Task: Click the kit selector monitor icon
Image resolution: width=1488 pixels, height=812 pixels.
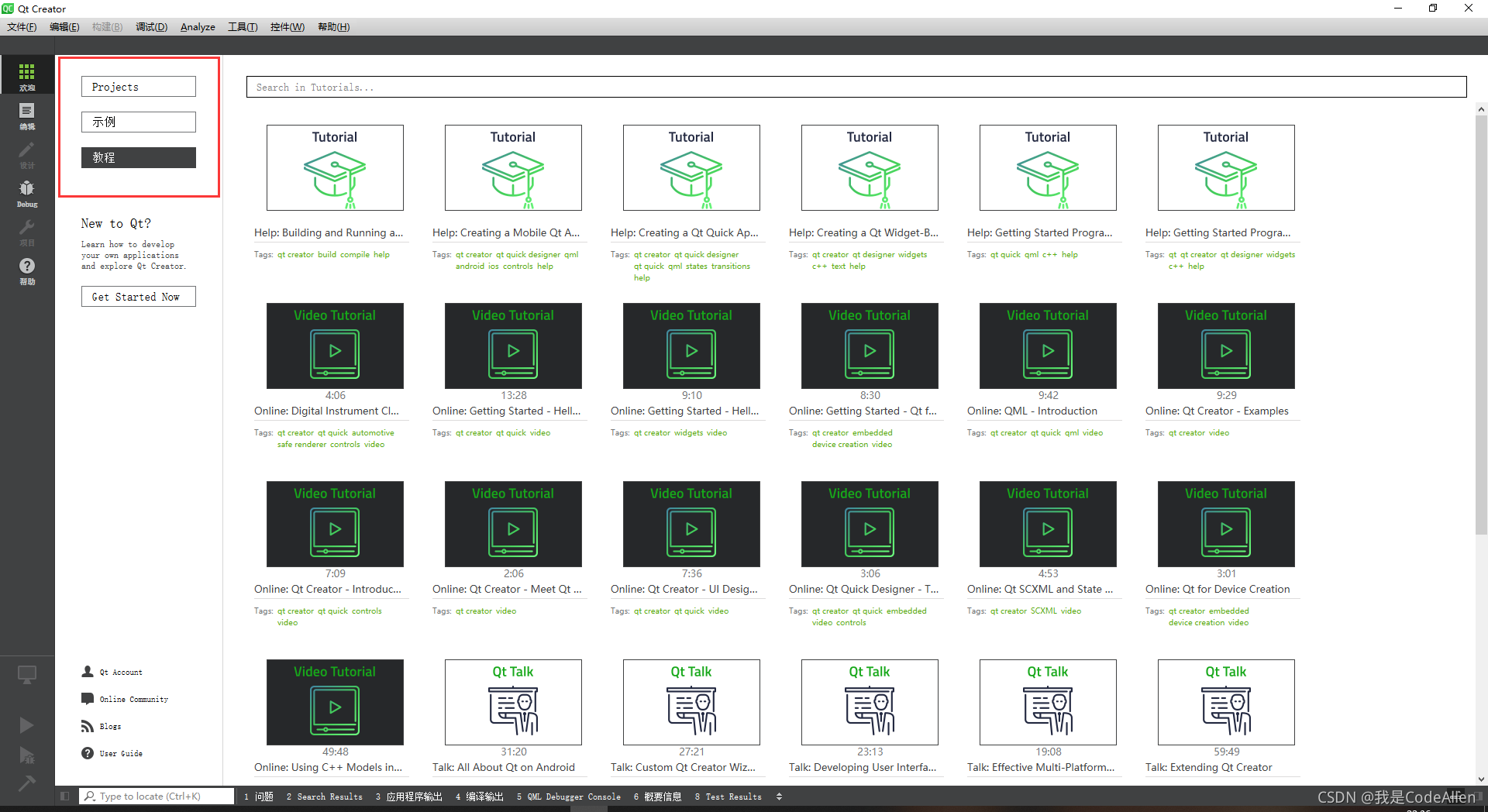Action: coord(27,676)
